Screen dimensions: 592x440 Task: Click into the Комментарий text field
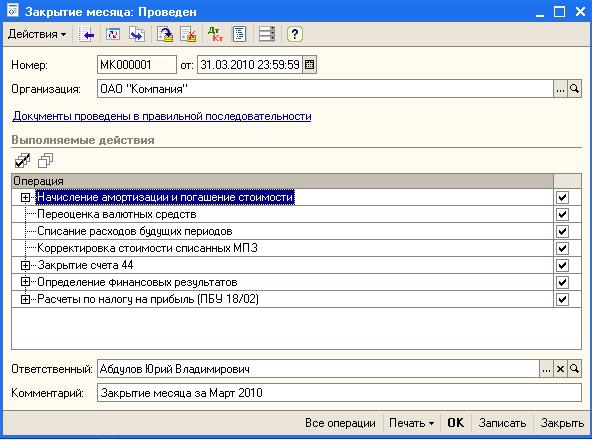point(339,393)
